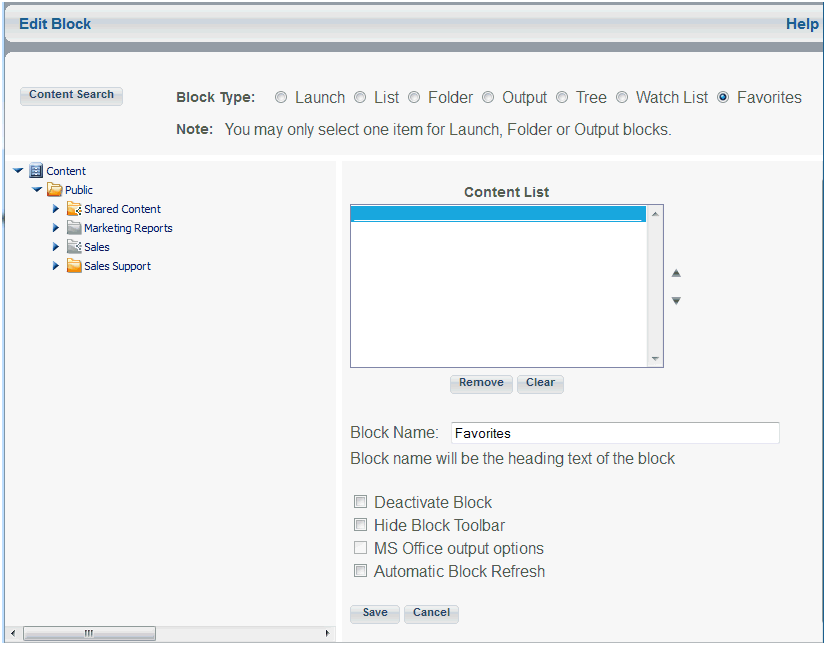Move selected item up in Content List

point(677,273)
